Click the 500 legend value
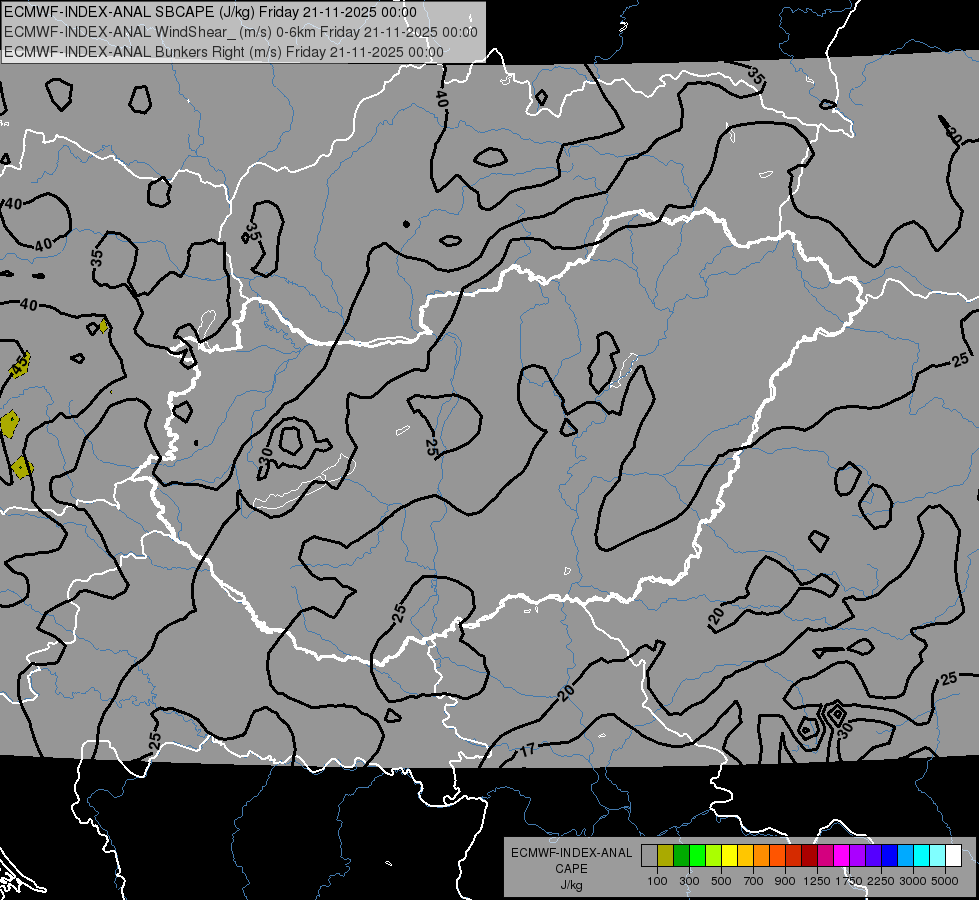 pyautogui.click(x=721, y=881)
